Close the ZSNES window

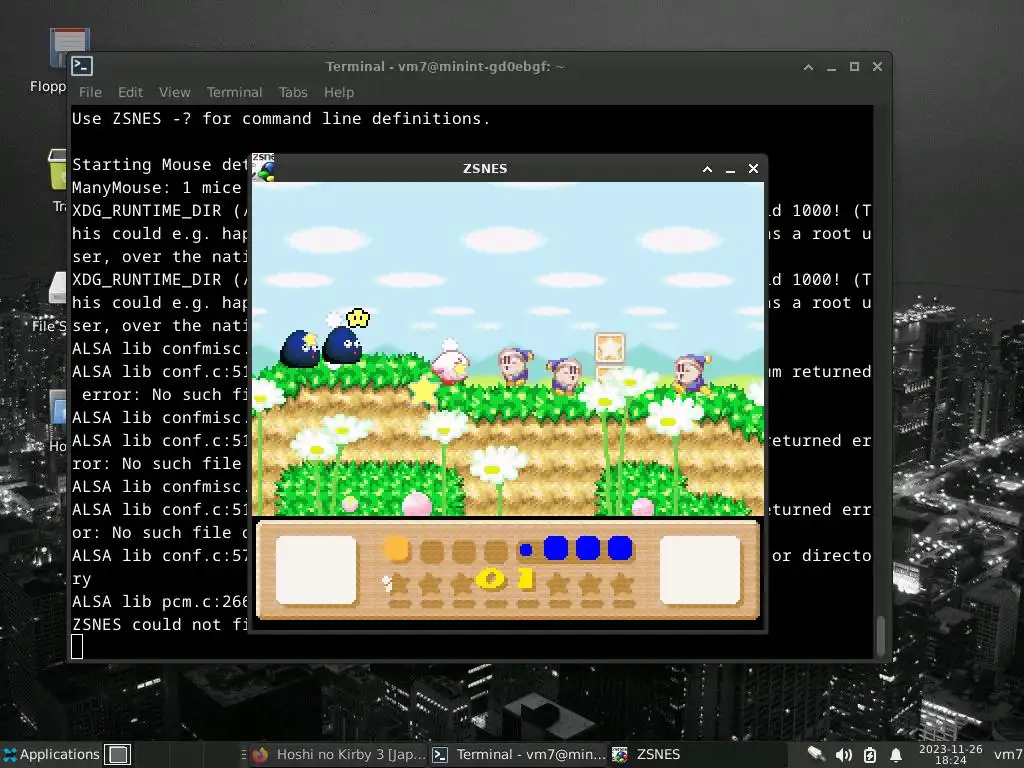tap(753, 168)
